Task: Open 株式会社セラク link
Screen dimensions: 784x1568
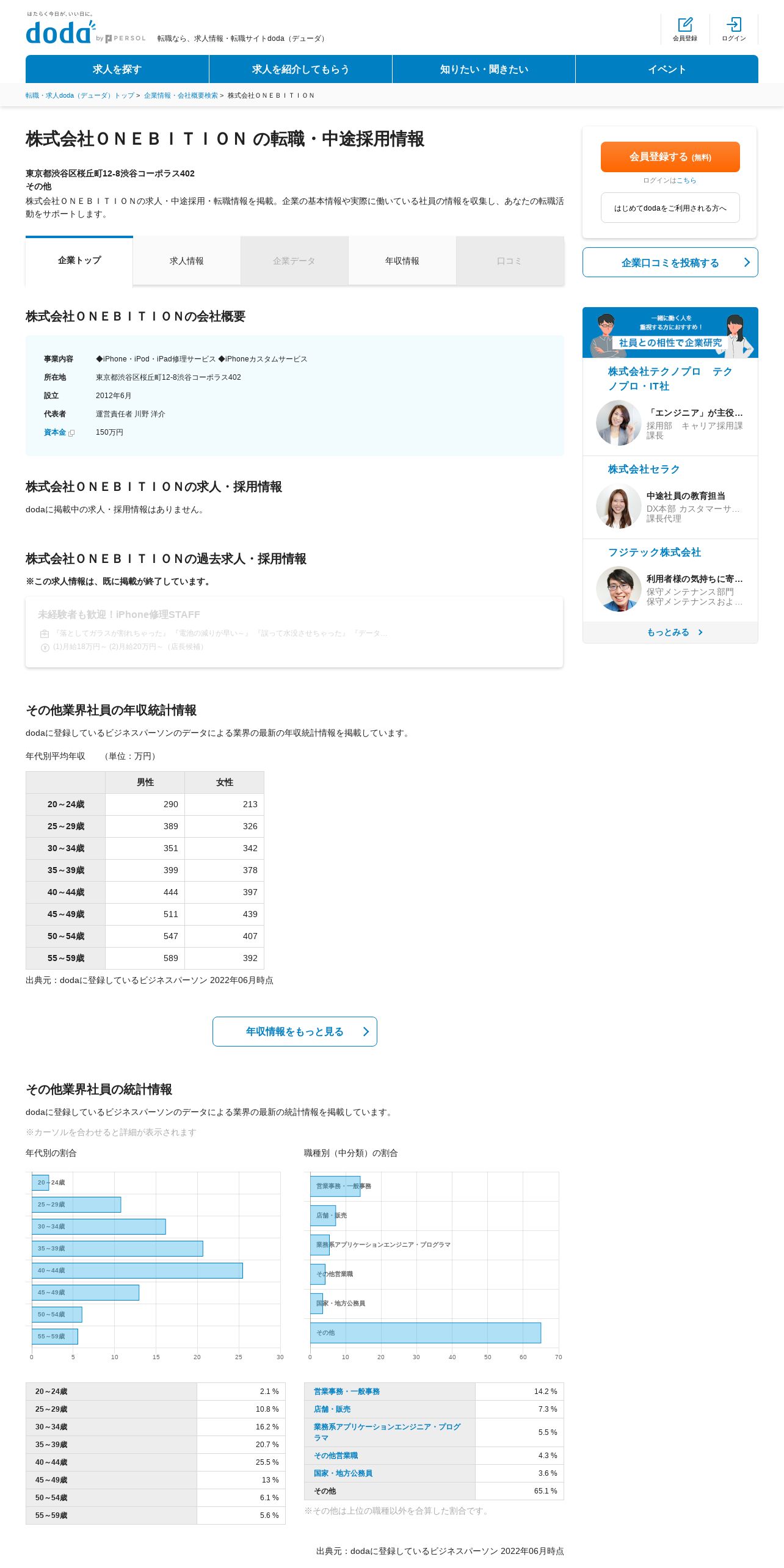Action: 644,469
